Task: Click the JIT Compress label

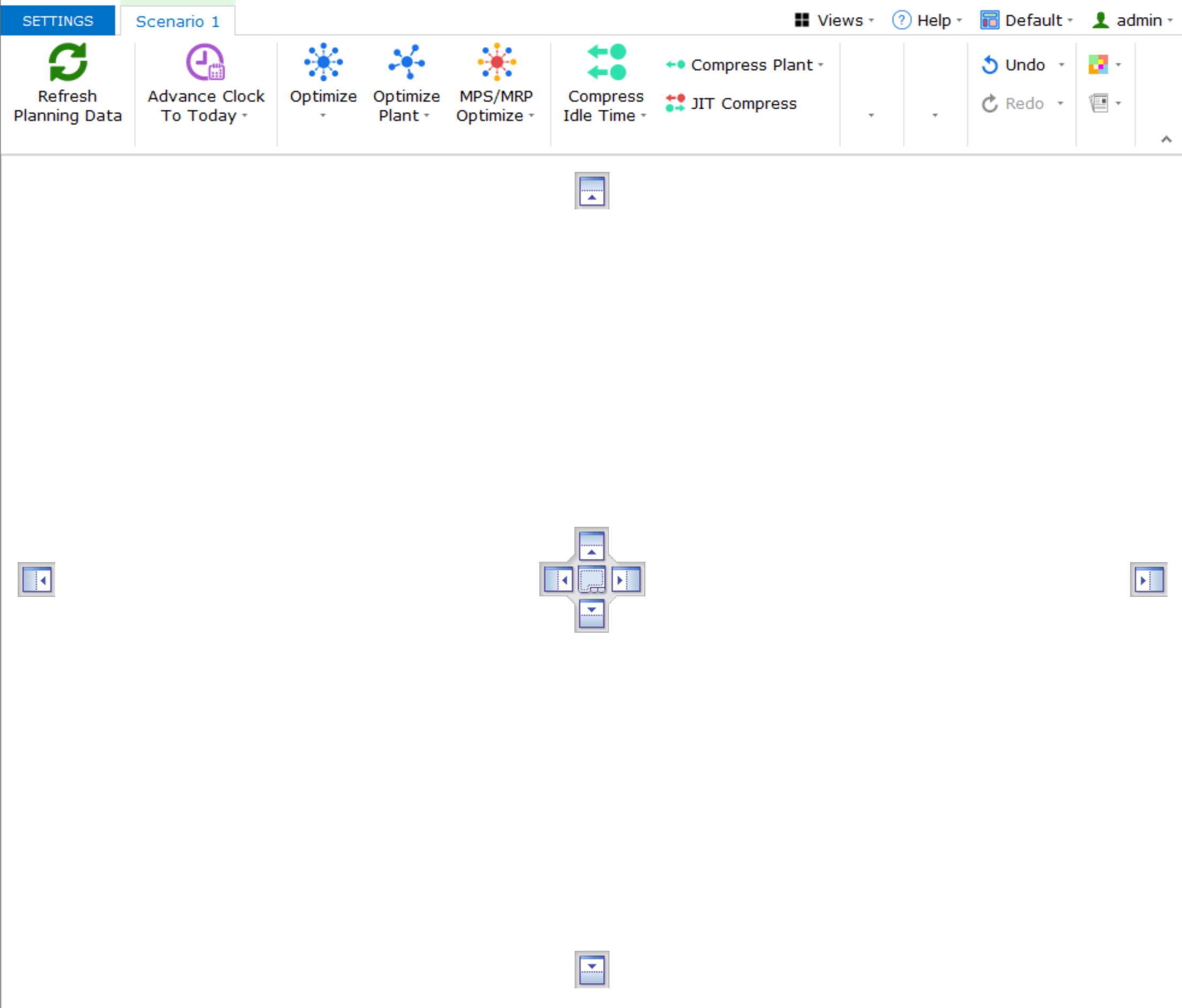Action: coord(744,103)
